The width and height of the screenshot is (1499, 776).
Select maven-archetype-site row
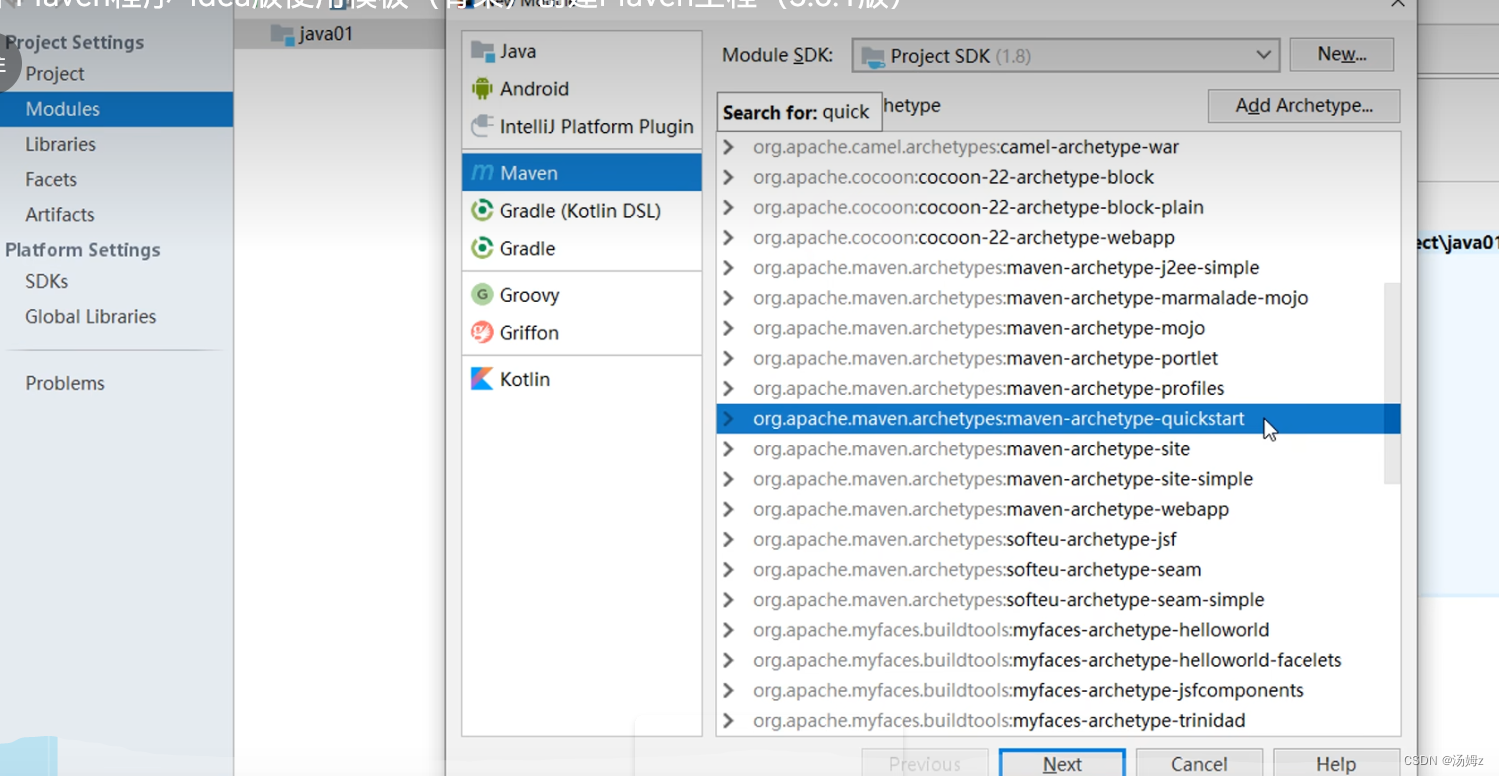pos(1058,449)
